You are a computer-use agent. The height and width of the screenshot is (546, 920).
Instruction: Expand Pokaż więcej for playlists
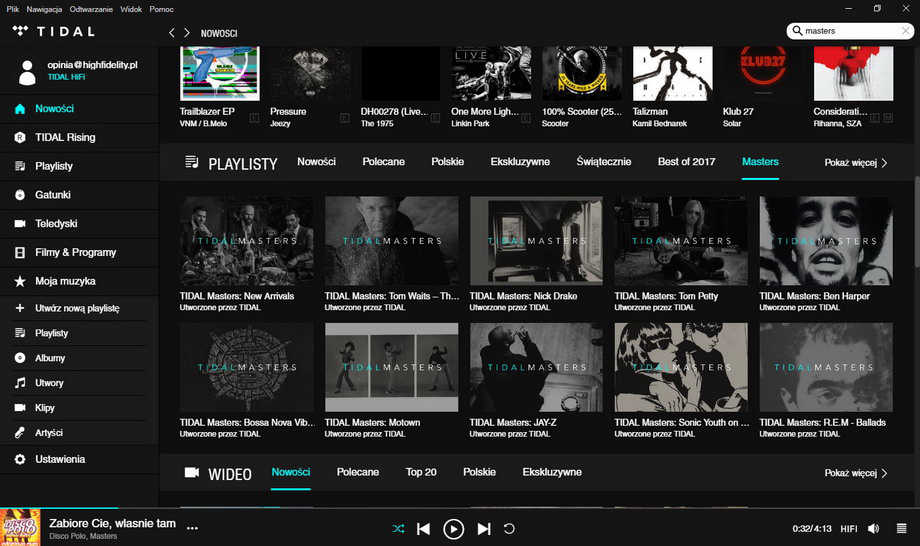pos(855,162)
